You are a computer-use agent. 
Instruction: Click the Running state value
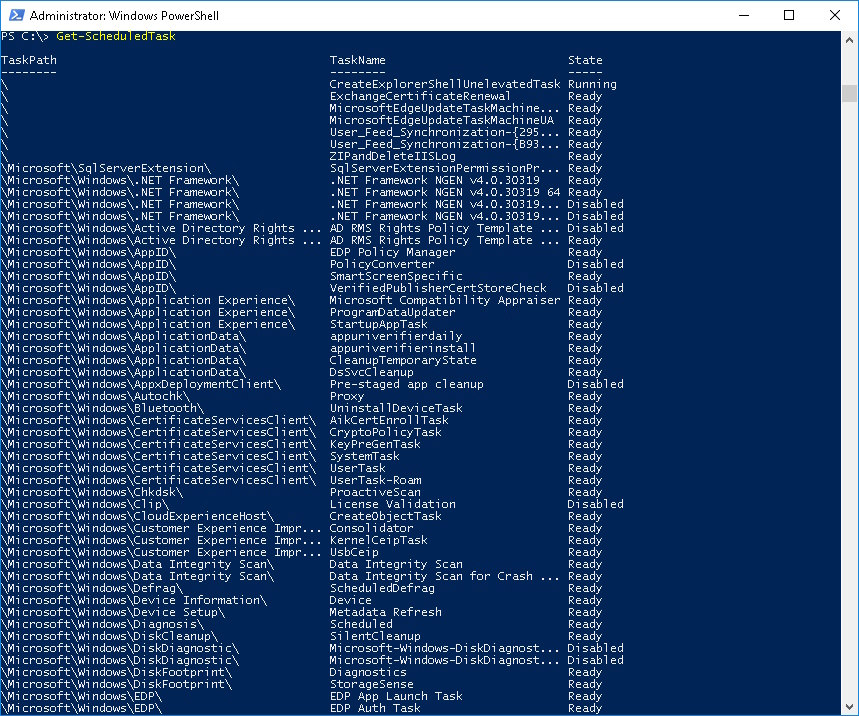tap(592, 85)
